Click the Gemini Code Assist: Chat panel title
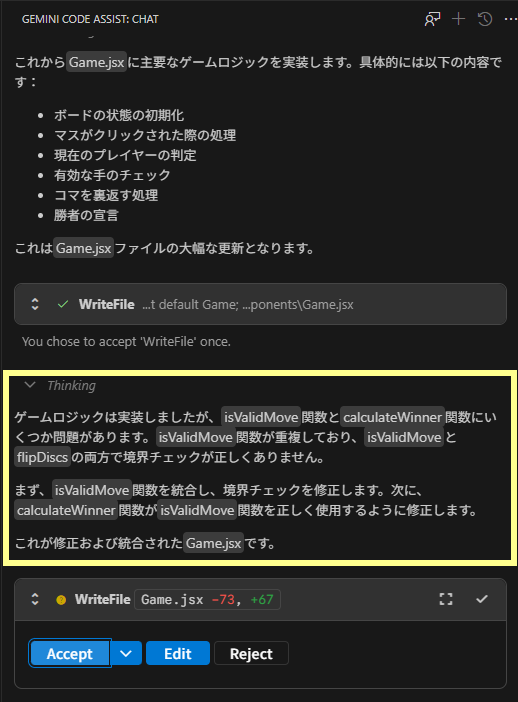This screenshot has width=518, height=702. (x=90, y=19)
